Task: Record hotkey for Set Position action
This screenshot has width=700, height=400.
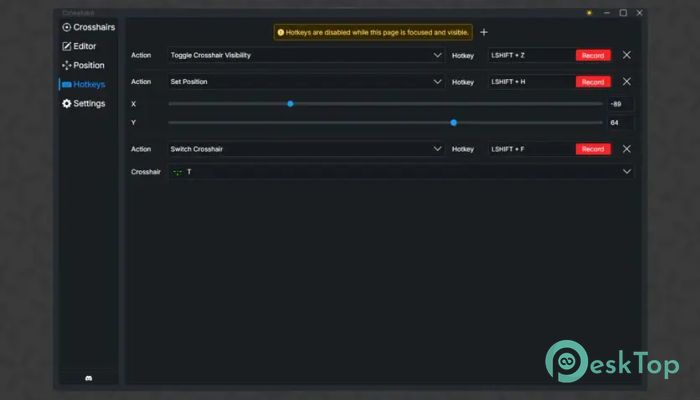Action: coord(593,82)
